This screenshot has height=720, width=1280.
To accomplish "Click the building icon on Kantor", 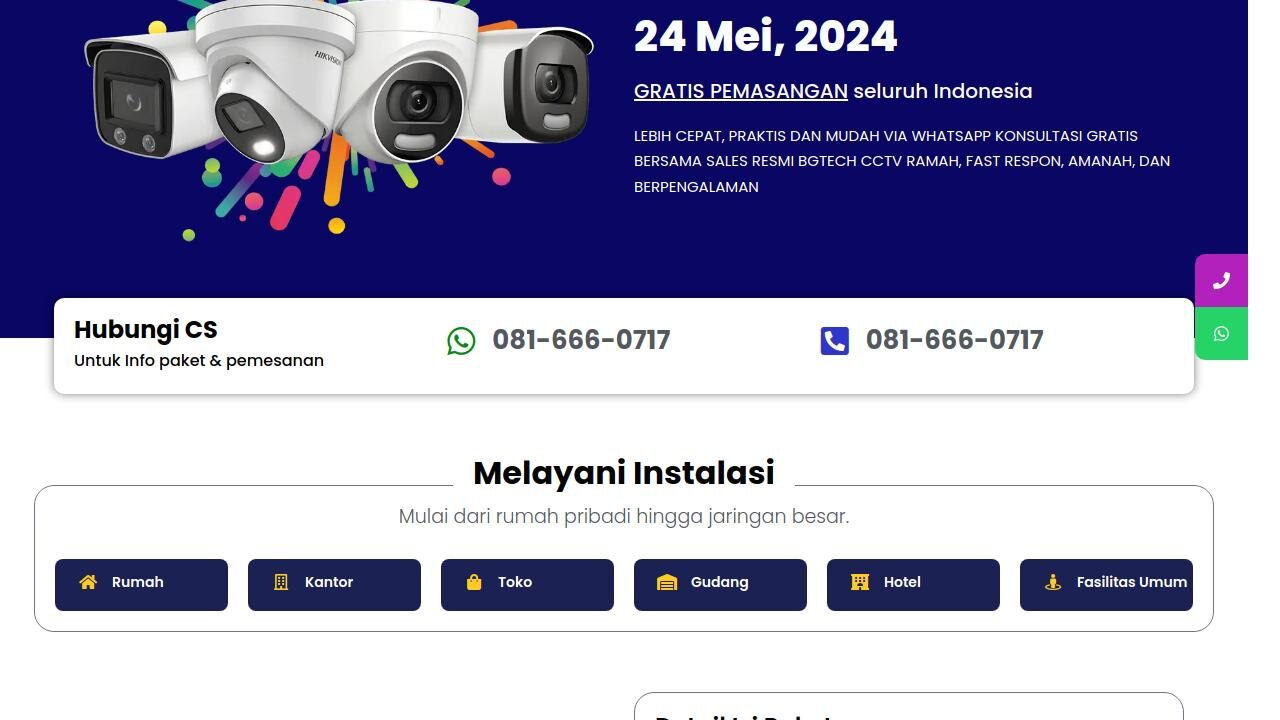I will pyautogui.click(x=281, y=582).
